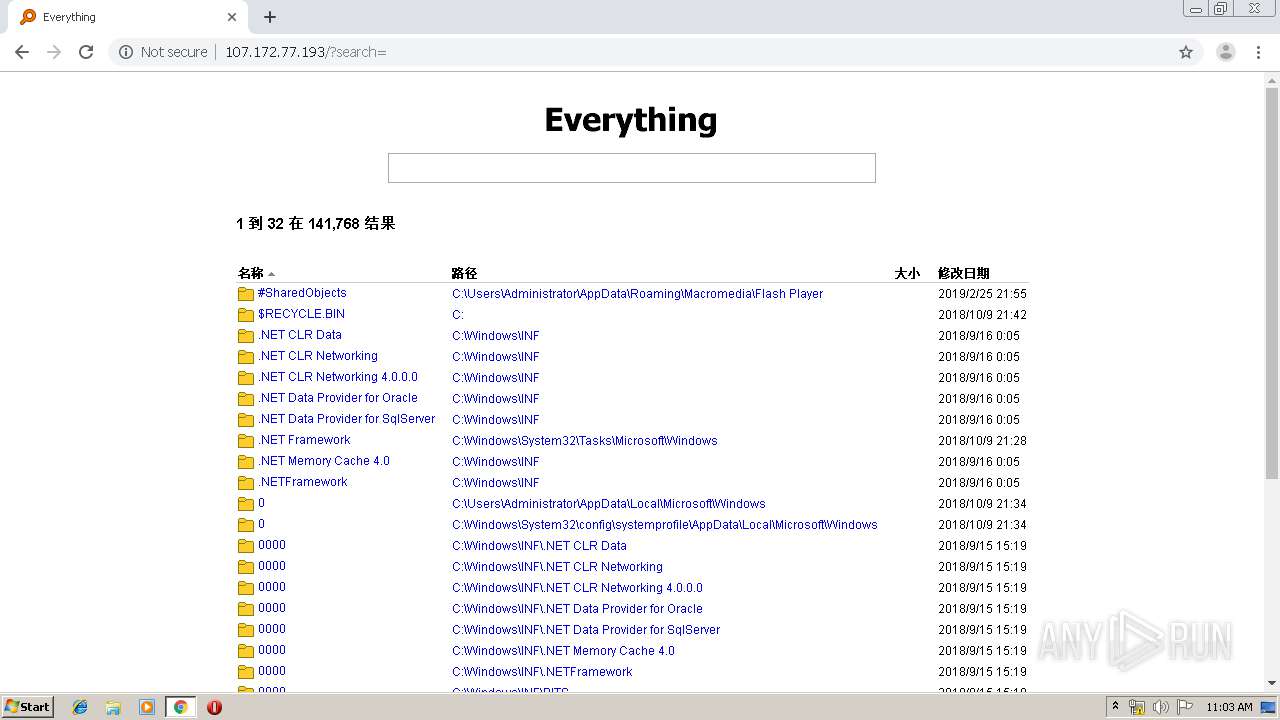Select the date 2019/2/25 21:55
1280x720 pixels.
[x=982, y=294]
